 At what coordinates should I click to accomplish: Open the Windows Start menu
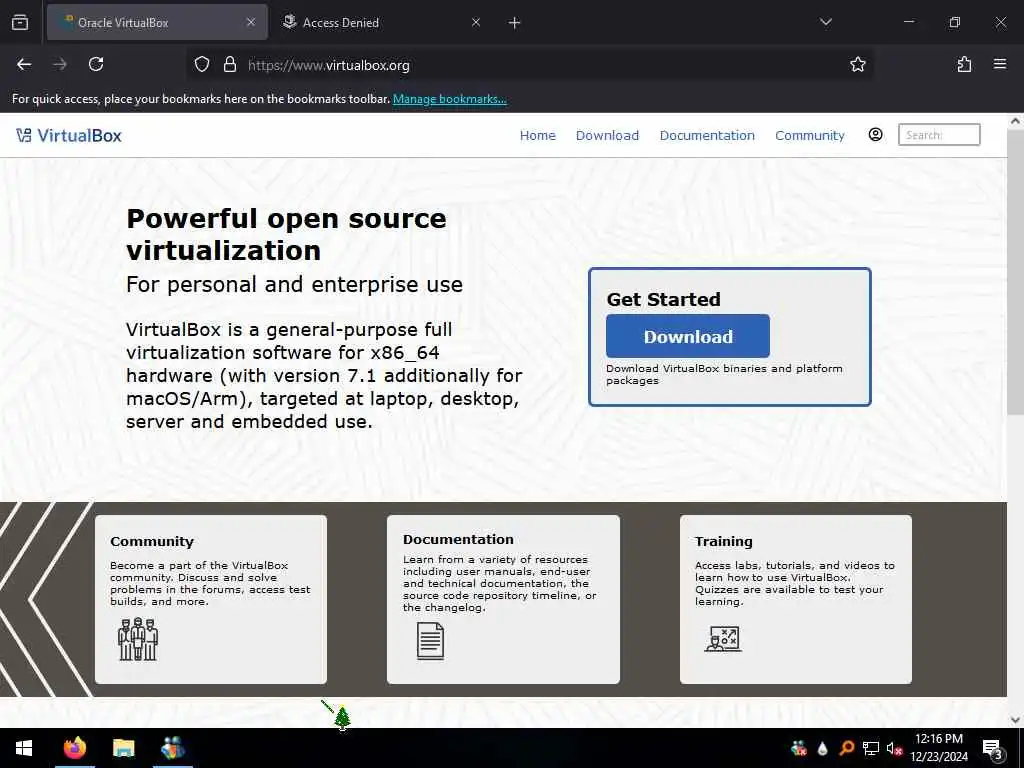24,748
